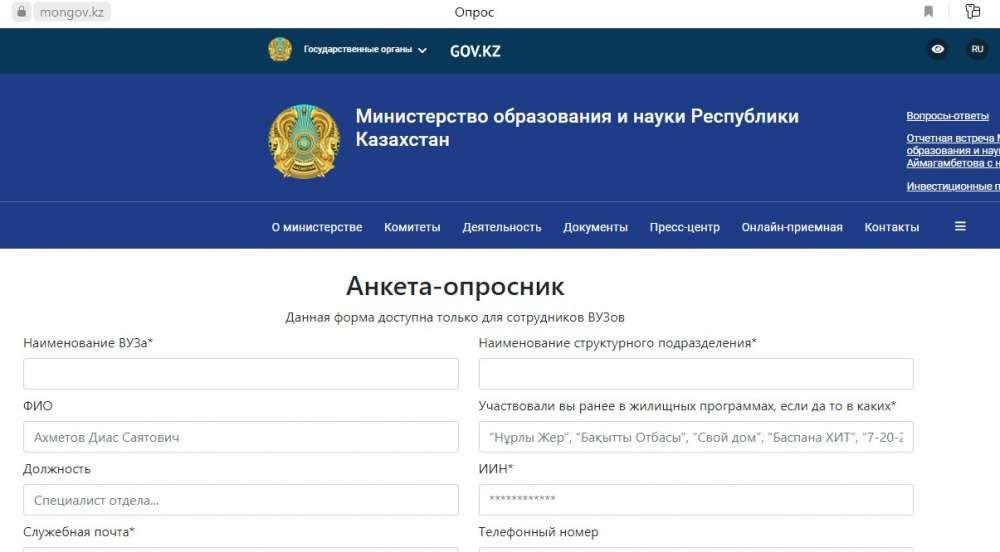Expand the Государственные органы dropdown
This screenshot has height=552, width=1000.
point(365,50)
